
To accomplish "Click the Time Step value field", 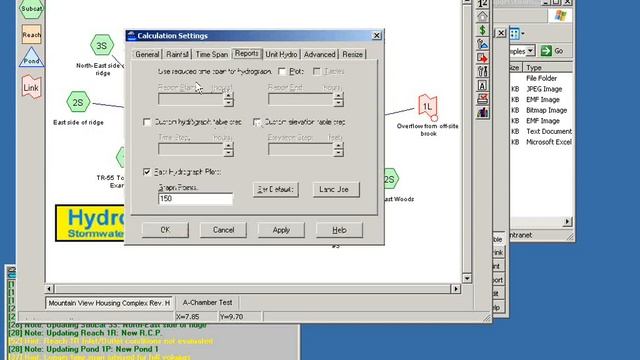I will point(191,149).
